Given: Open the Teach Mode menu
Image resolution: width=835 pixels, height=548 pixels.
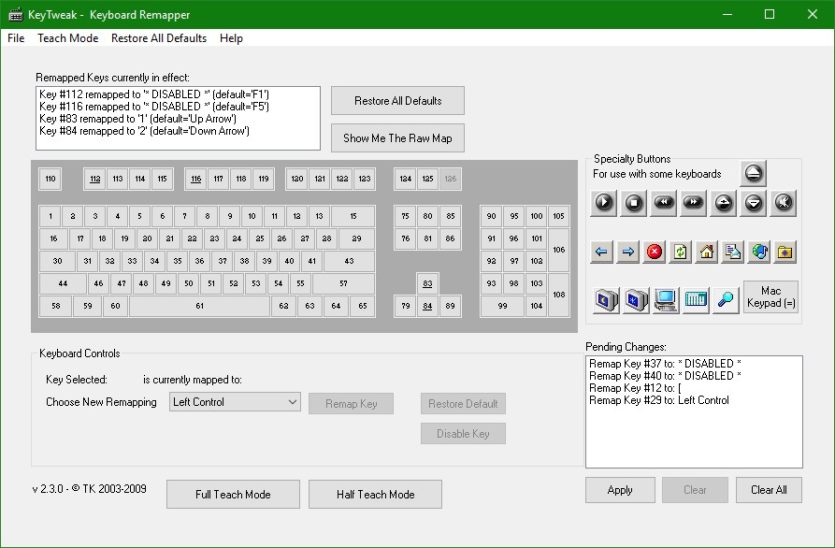Looking at the screenshot, I should click(68, 38).
